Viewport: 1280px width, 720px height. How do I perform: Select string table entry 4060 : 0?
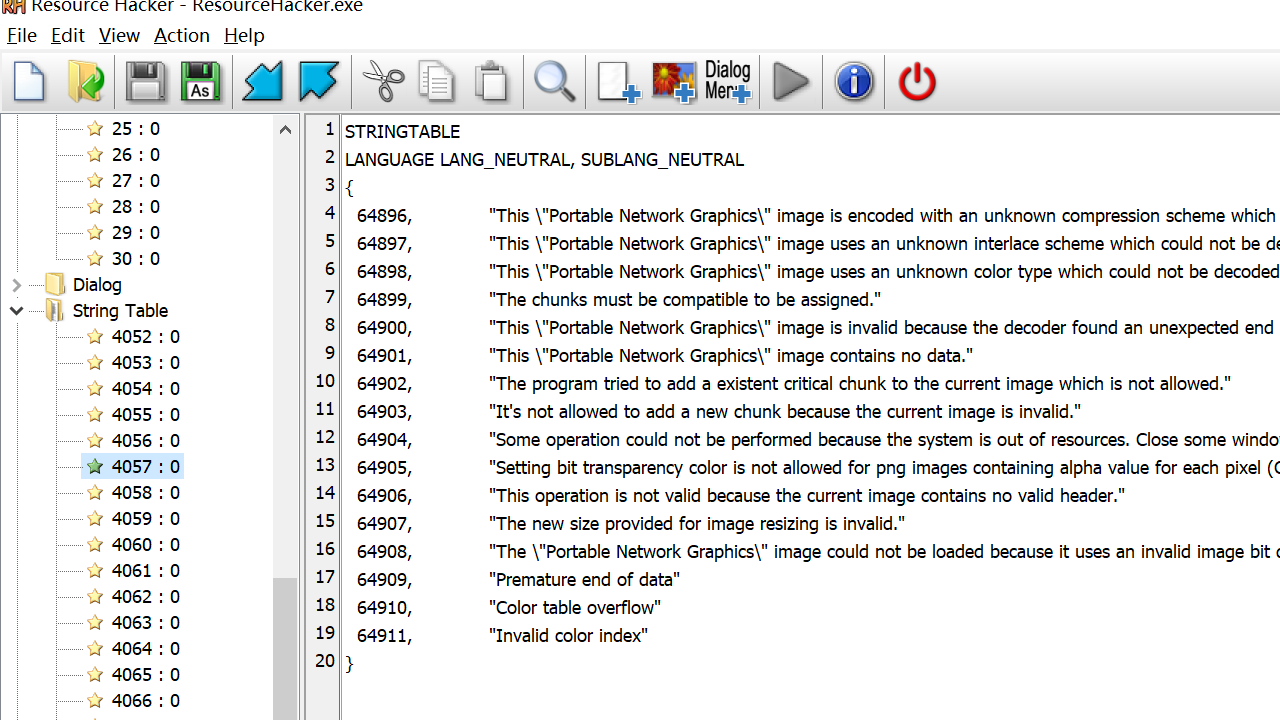pos(145,545)
